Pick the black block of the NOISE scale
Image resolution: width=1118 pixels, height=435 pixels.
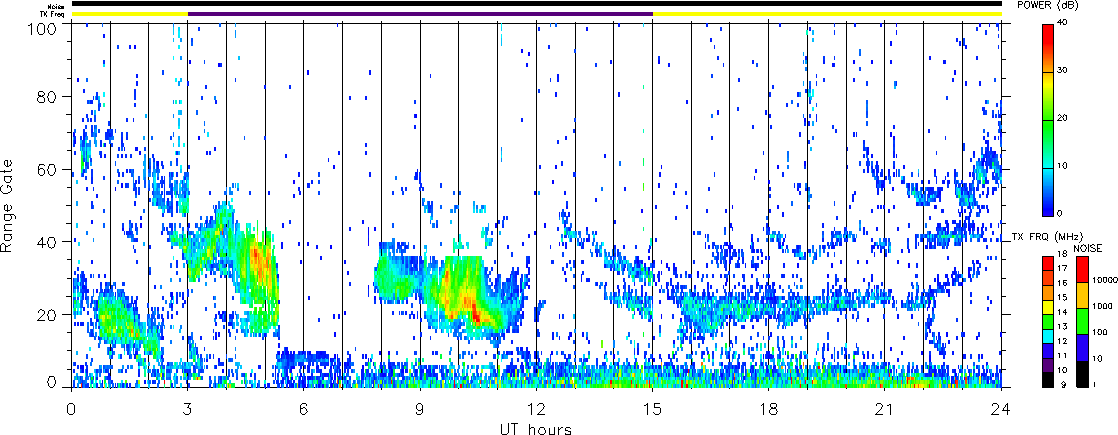pos(1082,374)
